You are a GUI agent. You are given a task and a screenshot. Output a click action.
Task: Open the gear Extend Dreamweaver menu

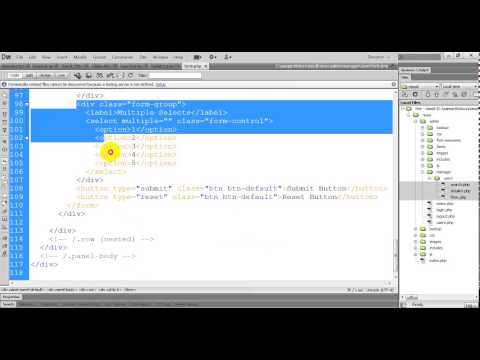click(213, 57)
